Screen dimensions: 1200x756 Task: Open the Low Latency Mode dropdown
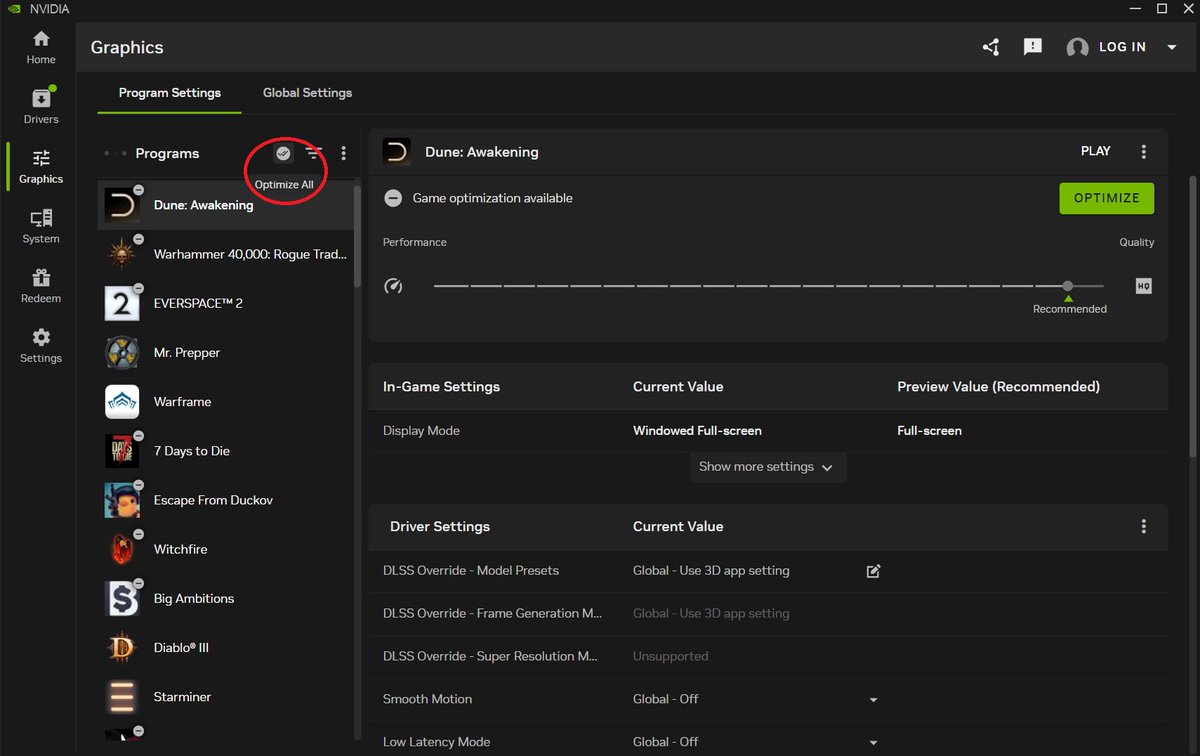click(x=873, y=743)
